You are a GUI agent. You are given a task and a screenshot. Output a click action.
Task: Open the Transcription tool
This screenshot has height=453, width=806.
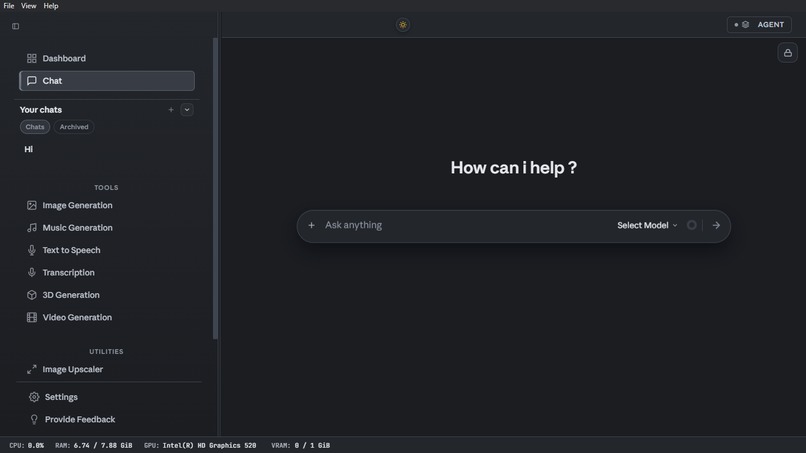pyautogui.click(x=107, y=273)
